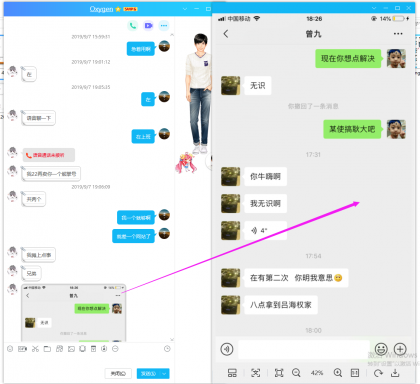Click the chat scrollbar down arrow

pos(172,339)
